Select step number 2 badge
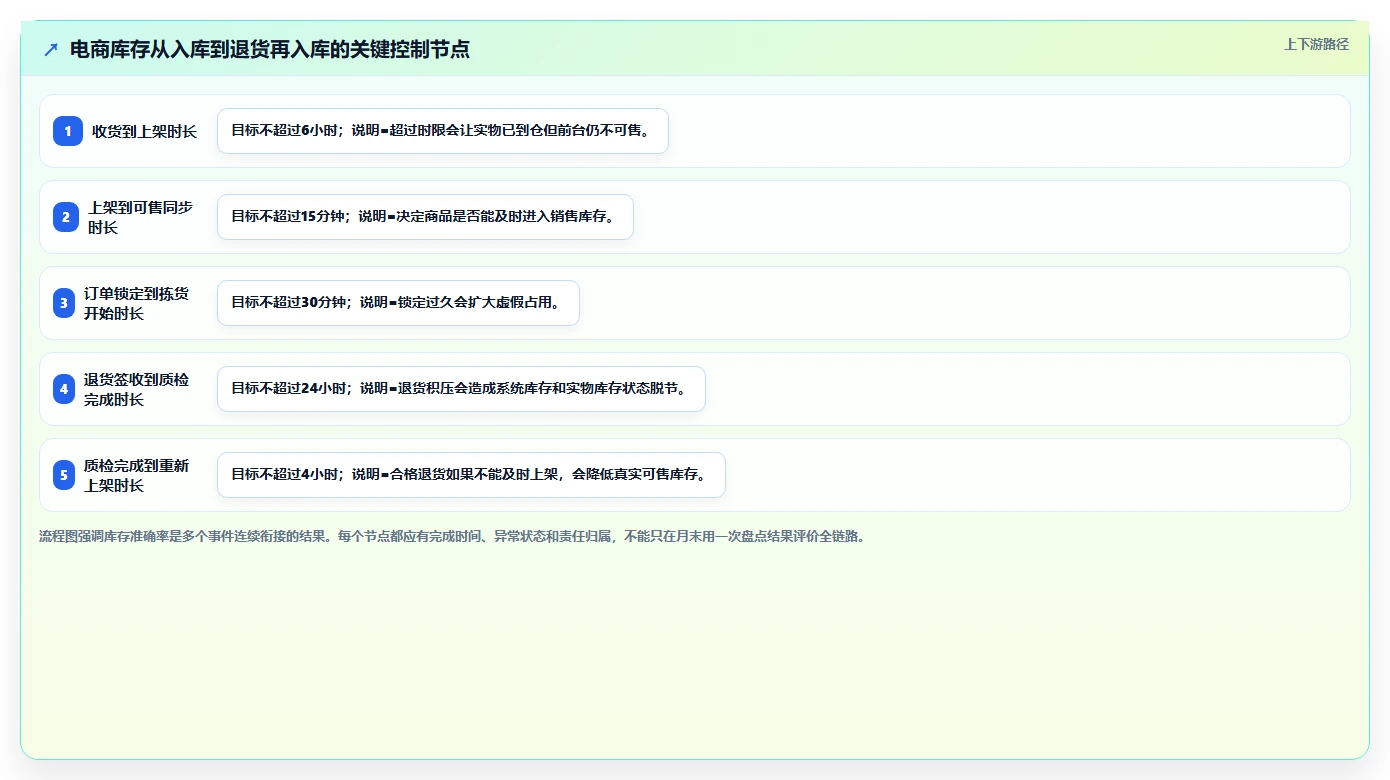 pyautogui.click(x=65, y=217)
